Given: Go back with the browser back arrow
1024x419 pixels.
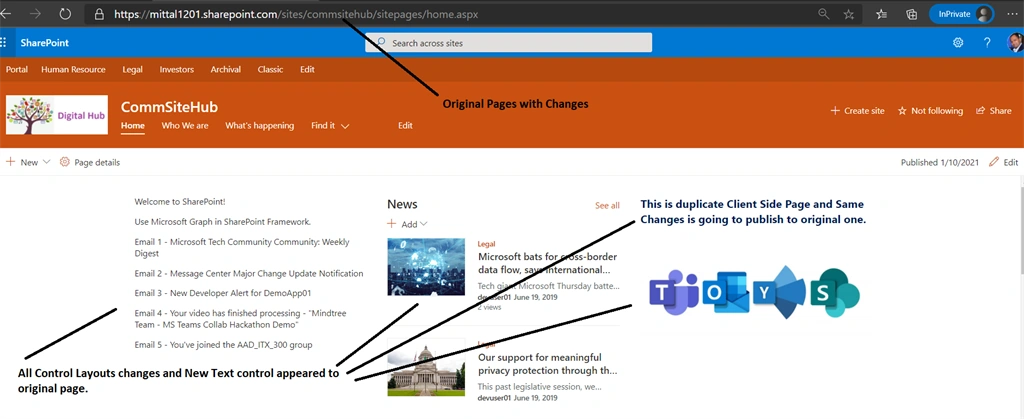Looking at the screenshot, I should (5, 14).
